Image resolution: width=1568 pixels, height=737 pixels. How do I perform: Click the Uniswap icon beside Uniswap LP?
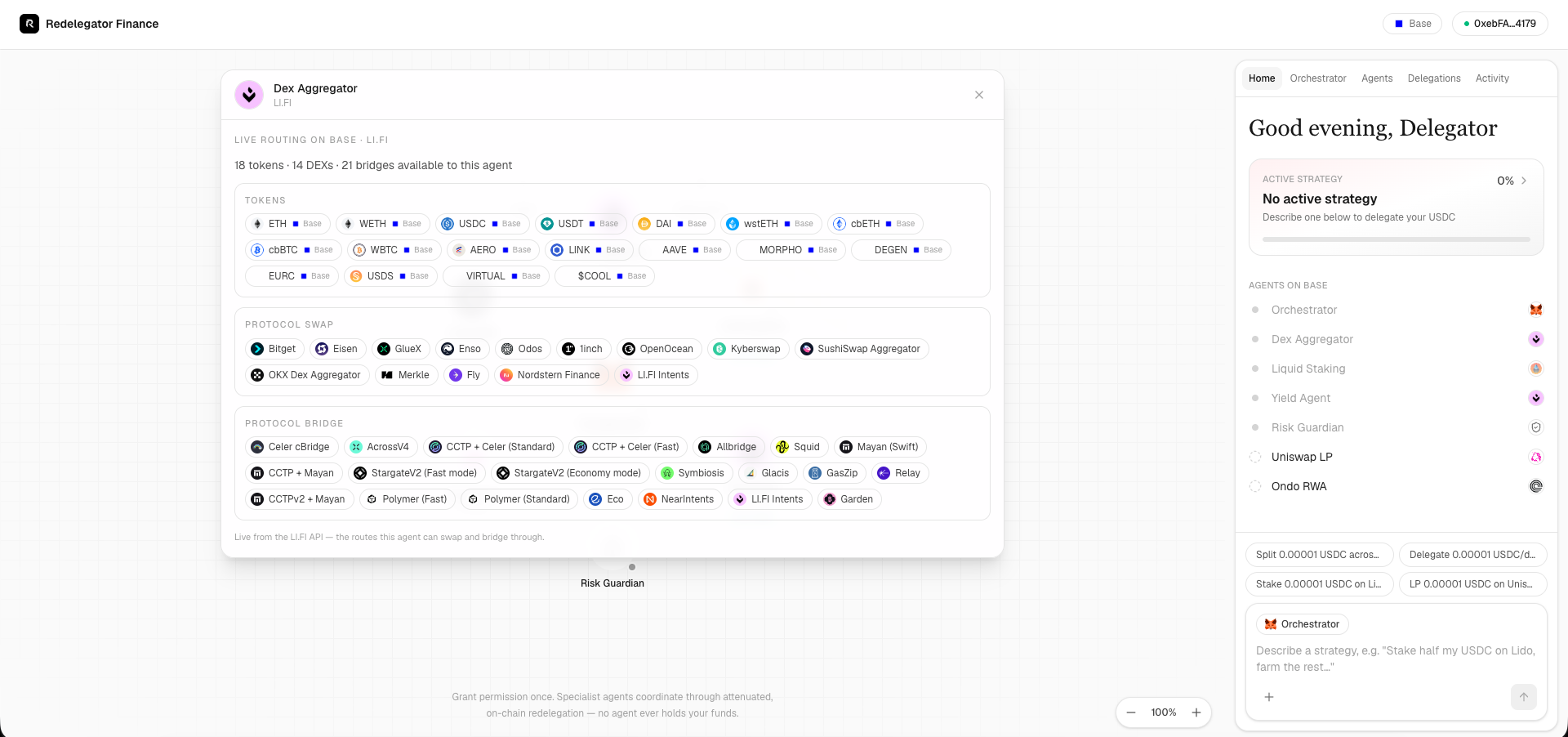pyautogui.click(x=1536, y=457)
